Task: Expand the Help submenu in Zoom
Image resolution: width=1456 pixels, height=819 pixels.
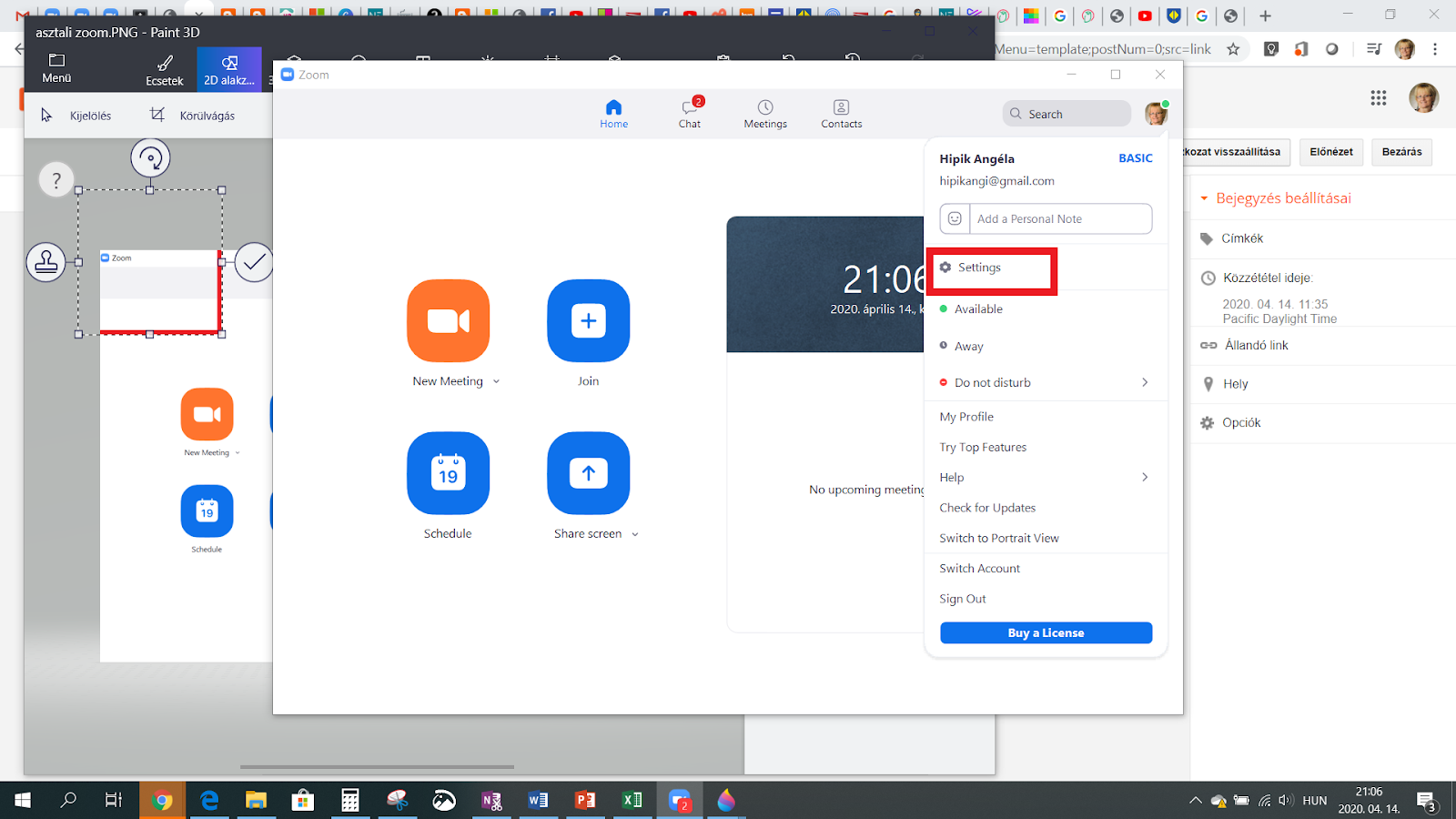Action: 1145,477
